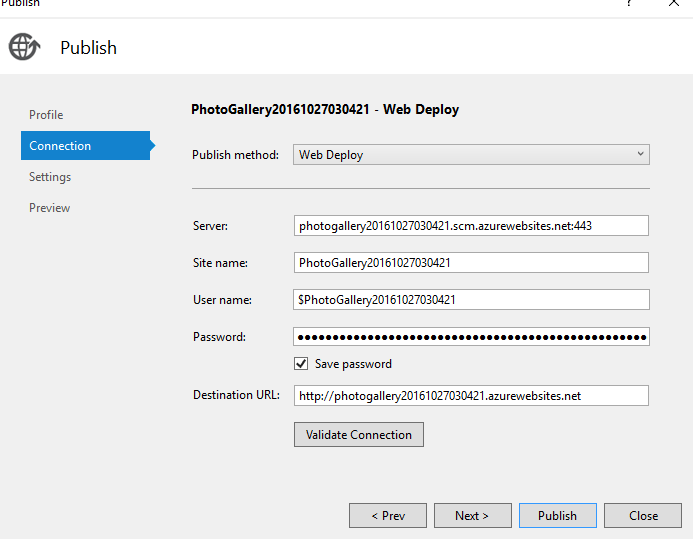Go to the Settings step
The image size is (693, 539).
pos(50,177)
